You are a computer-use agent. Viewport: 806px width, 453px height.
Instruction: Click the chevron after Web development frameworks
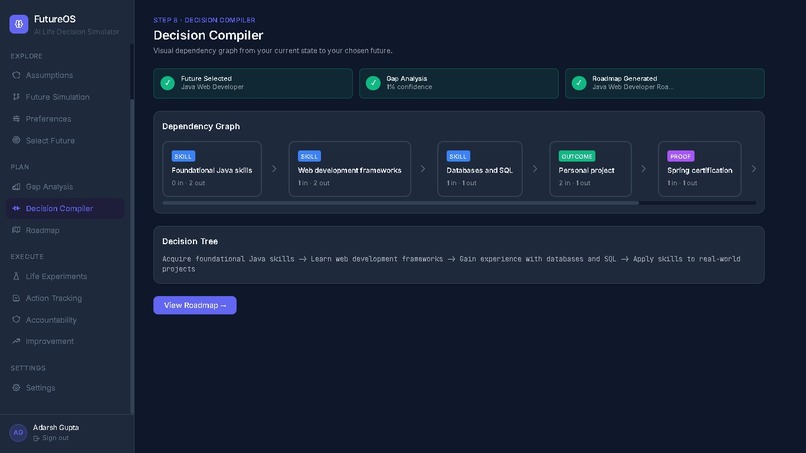click(x=423, y=169)
